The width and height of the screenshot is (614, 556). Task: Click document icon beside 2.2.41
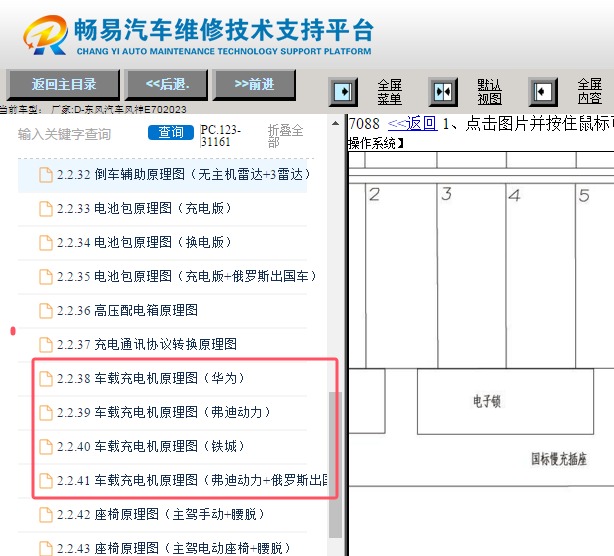coord(46,480)
